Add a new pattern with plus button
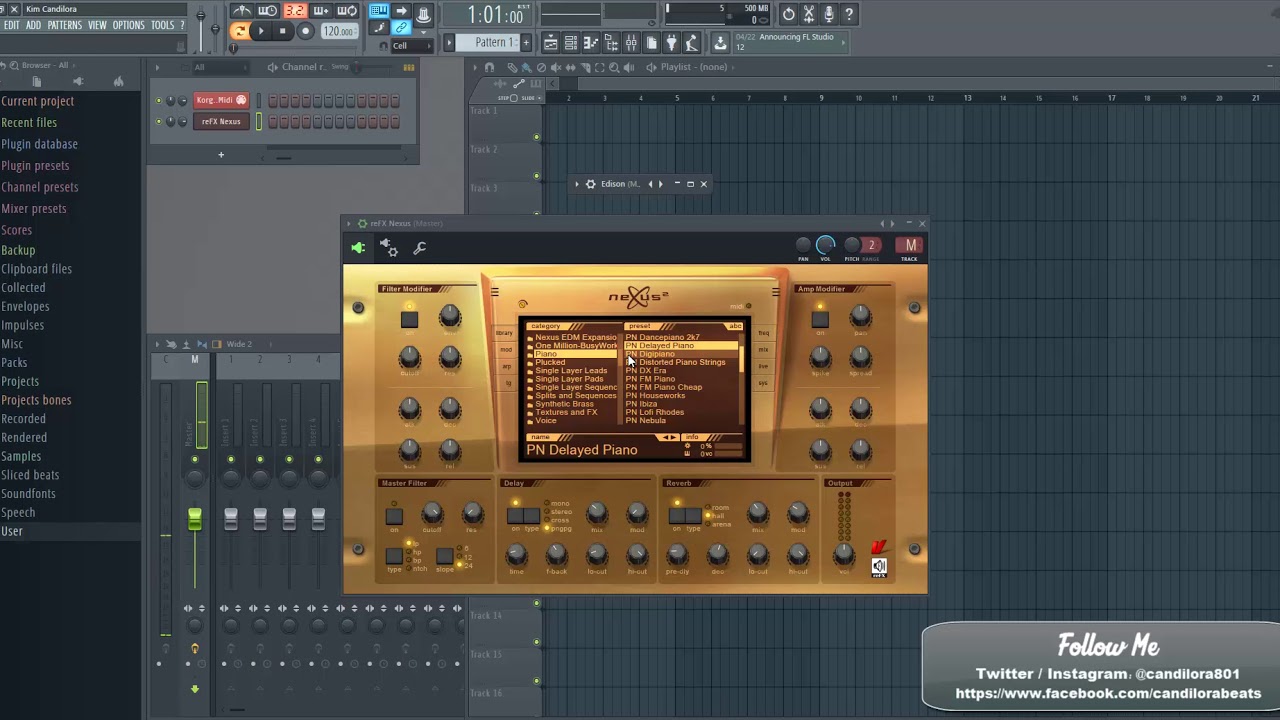This screenshot has height=720, width=1280. (x=527, y=42)
